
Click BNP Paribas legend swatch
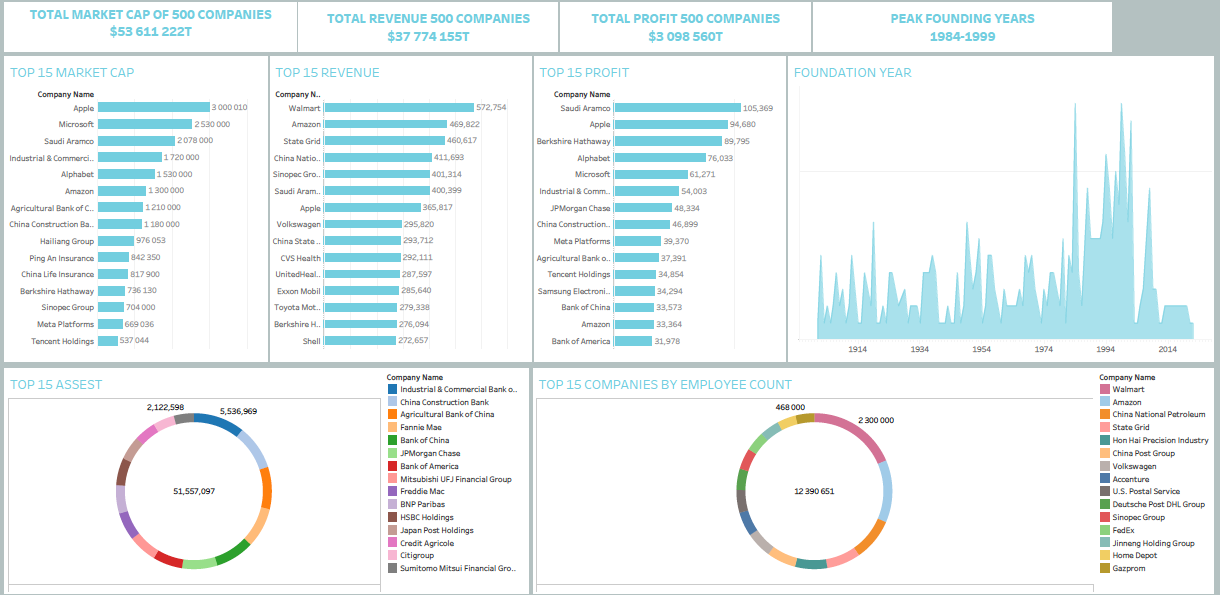(392, 505)
